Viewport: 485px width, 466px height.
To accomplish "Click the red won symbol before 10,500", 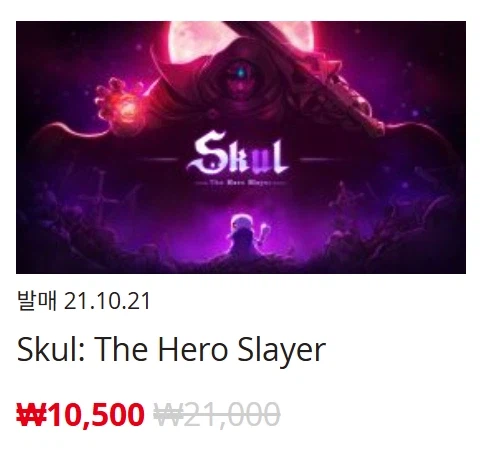I will [x=31, y=414].
